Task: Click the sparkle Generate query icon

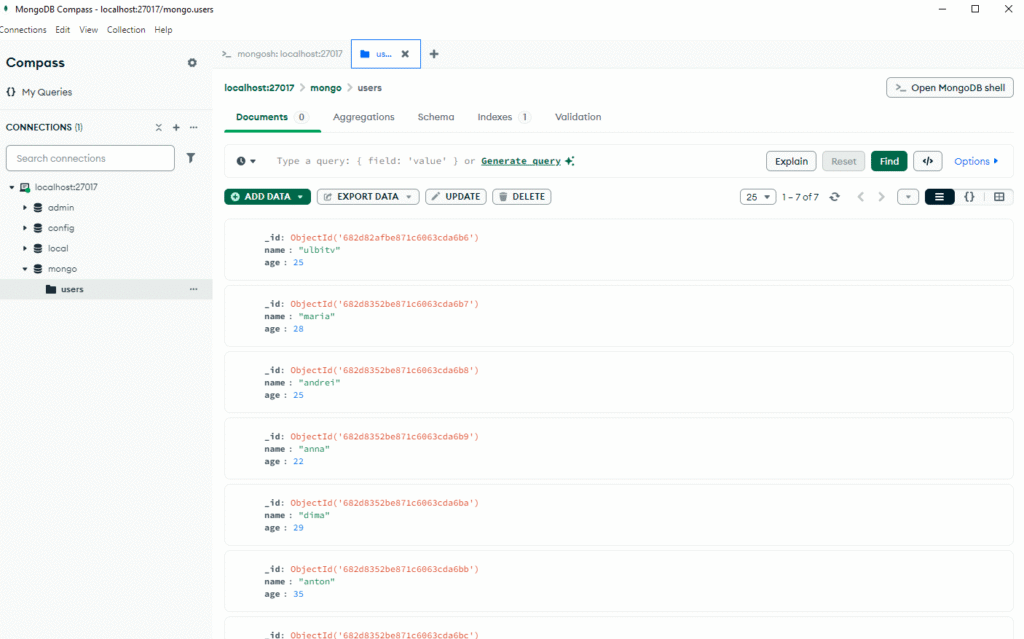Action: pyautogui.click(x=570, y=161)
